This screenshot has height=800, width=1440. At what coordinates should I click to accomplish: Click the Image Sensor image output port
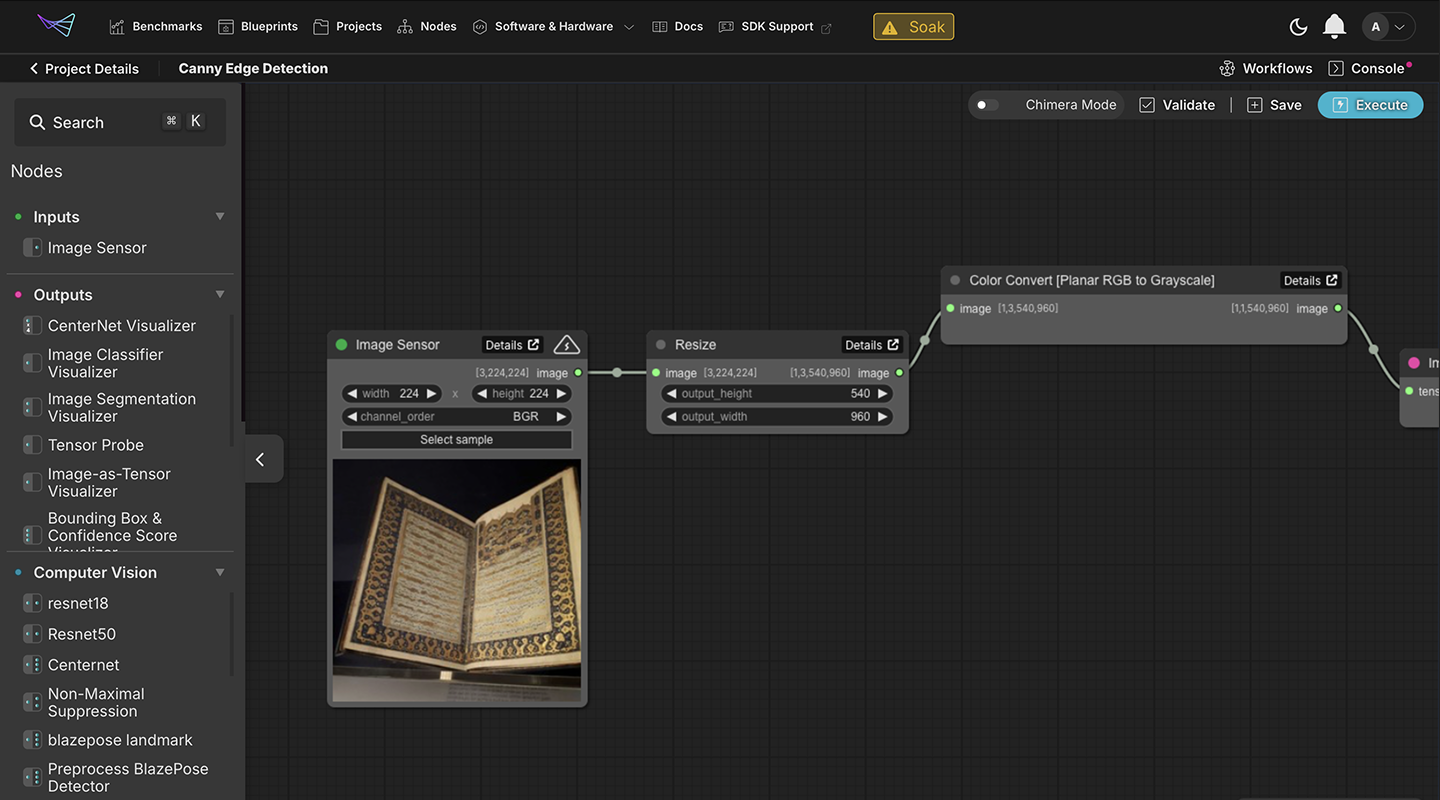(578, 373)
